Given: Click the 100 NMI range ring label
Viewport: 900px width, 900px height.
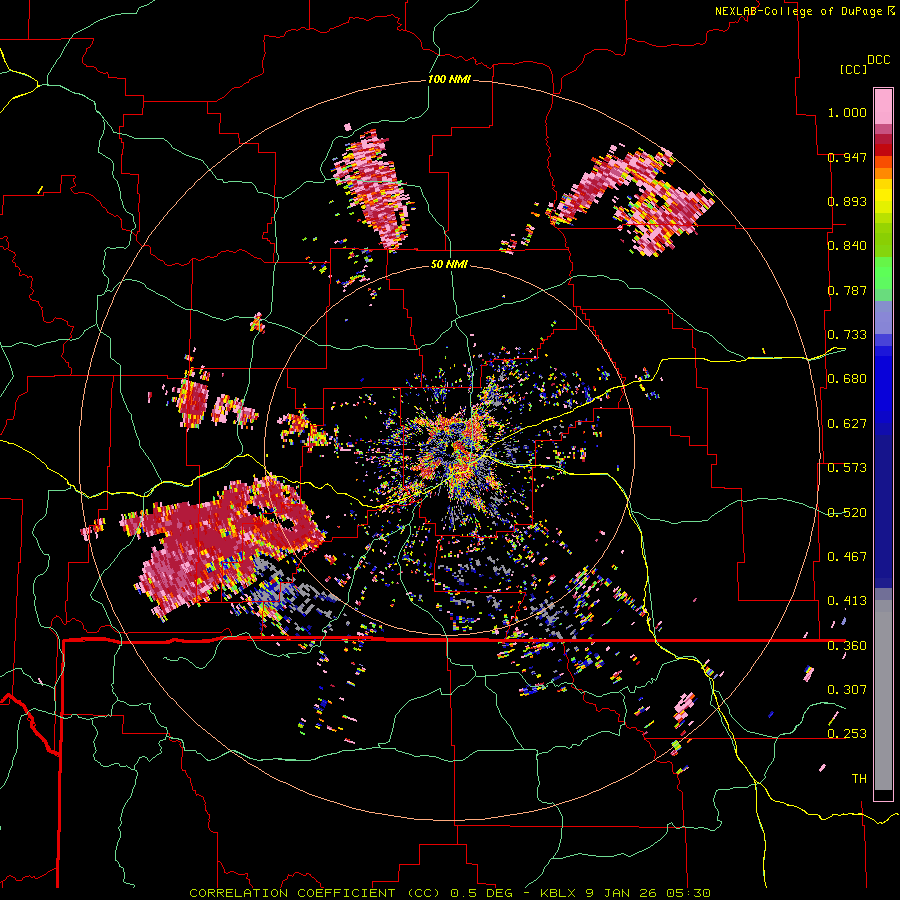Looking at the screenshot, I should (449, 79).
